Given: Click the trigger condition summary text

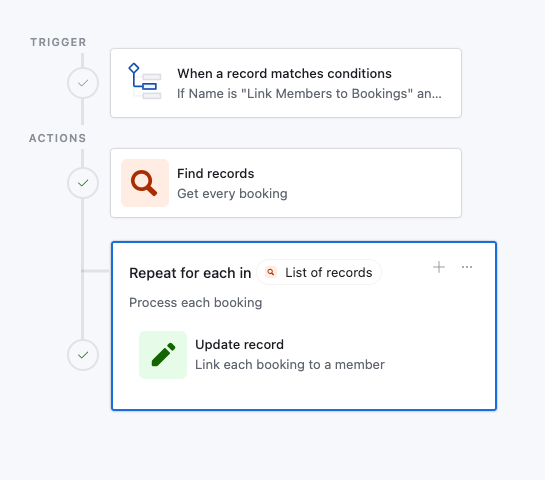Looking at the screenshot, I should click(x=309, y=94).
